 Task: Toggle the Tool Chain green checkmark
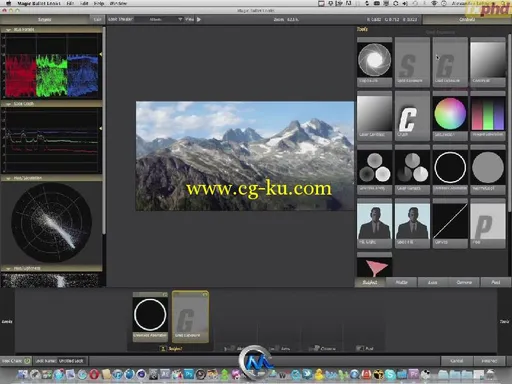click(x=27, y=361)
